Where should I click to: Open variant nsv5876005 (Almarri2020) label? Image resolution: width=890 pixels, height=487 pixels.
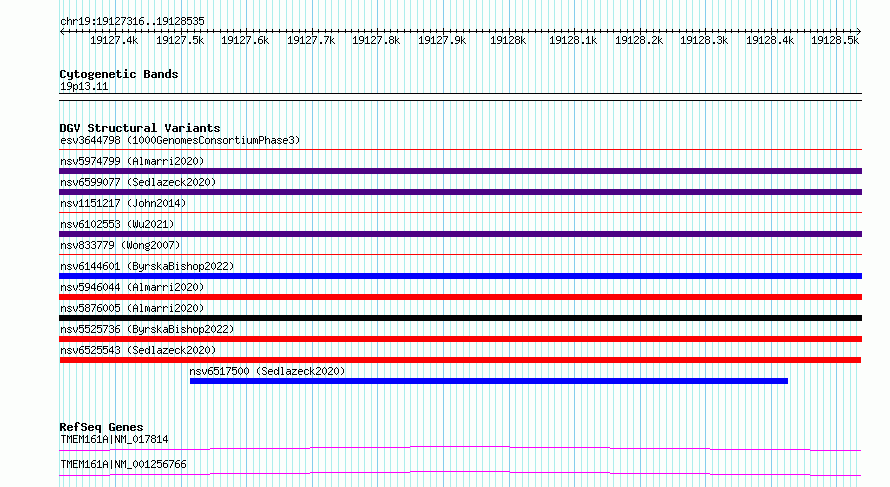point(132,308)
